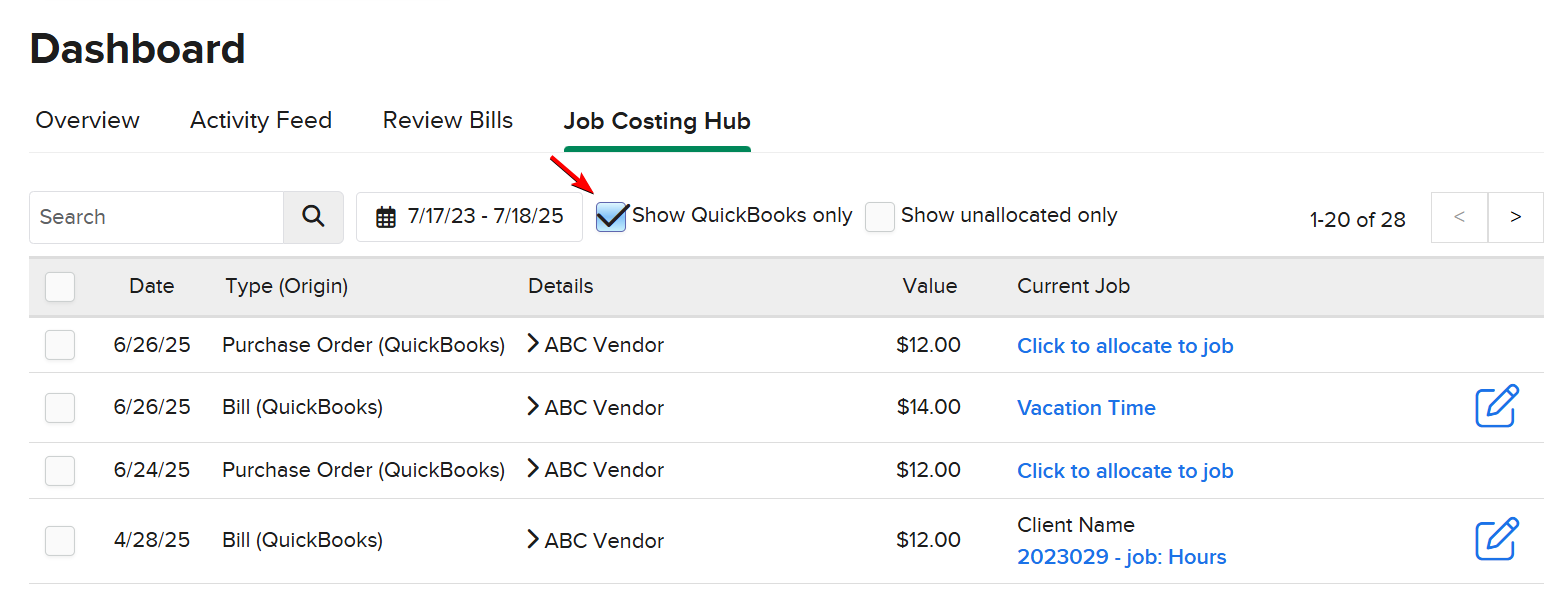Advance to the next page with the right arrow
This screenshot has width=1546, height=589.
(1516, 217)
